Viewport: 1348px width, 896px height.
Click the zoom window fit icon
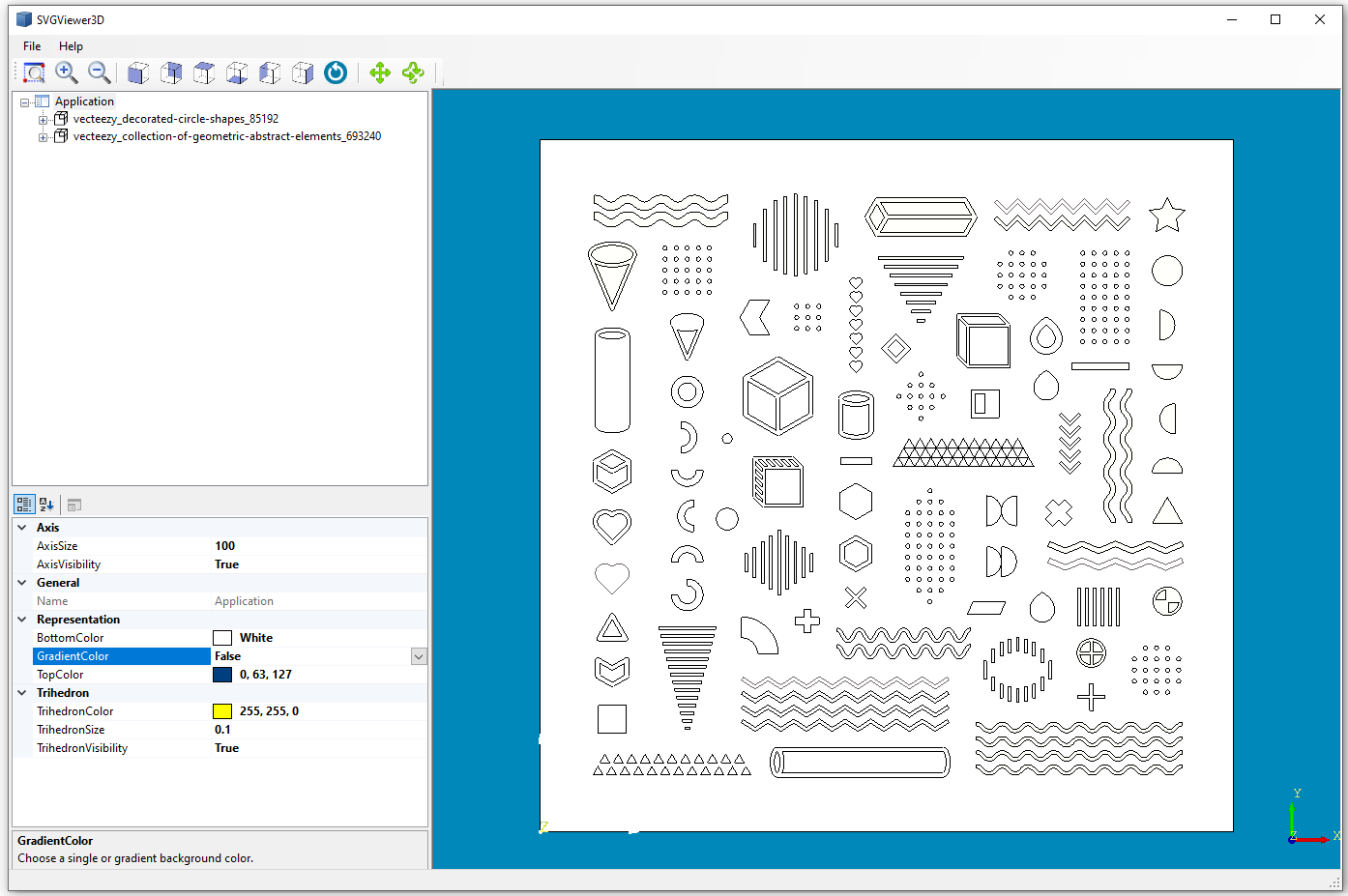(x=34, y=72)
